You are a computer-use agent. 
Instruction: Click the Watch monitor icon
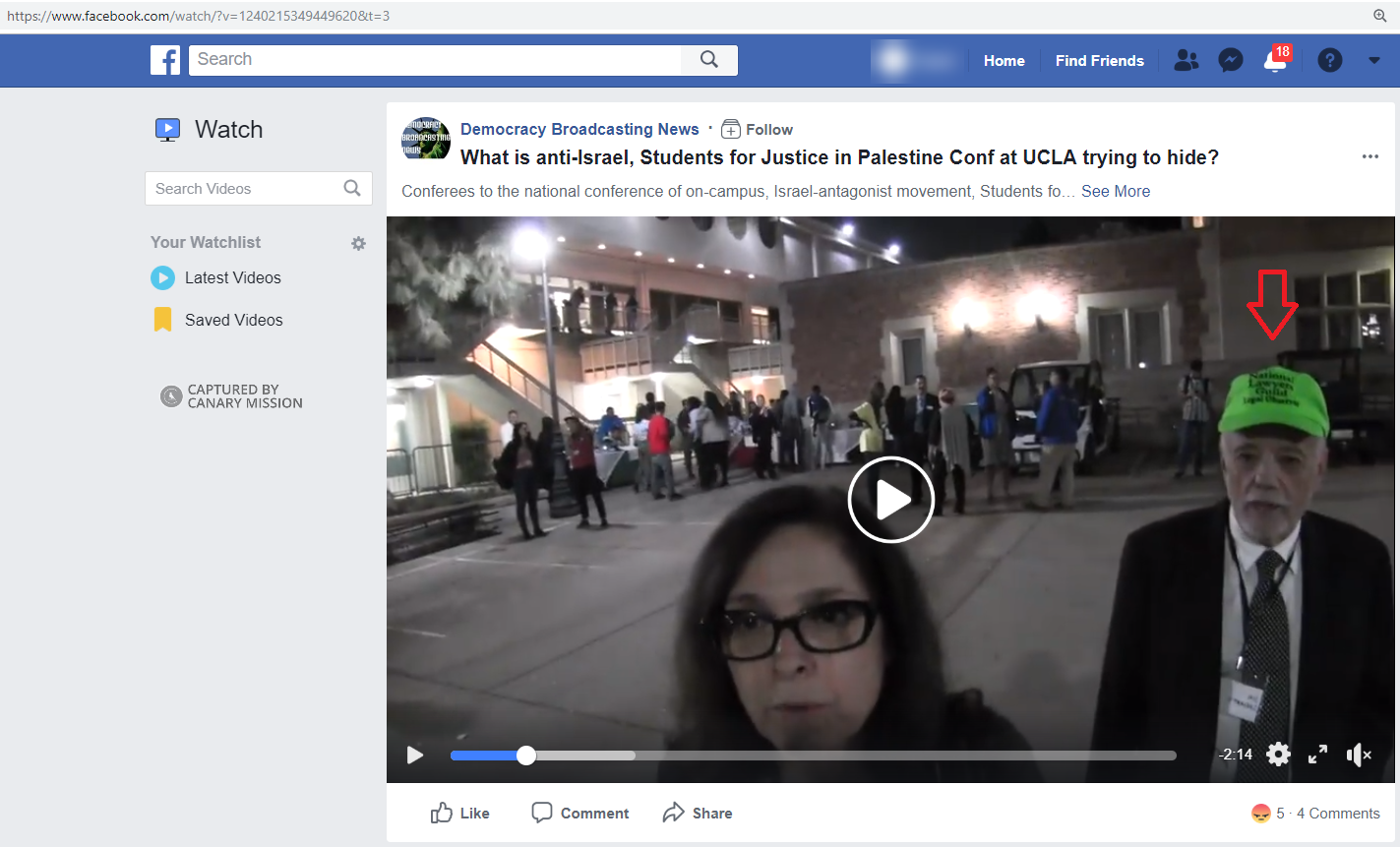168,130
